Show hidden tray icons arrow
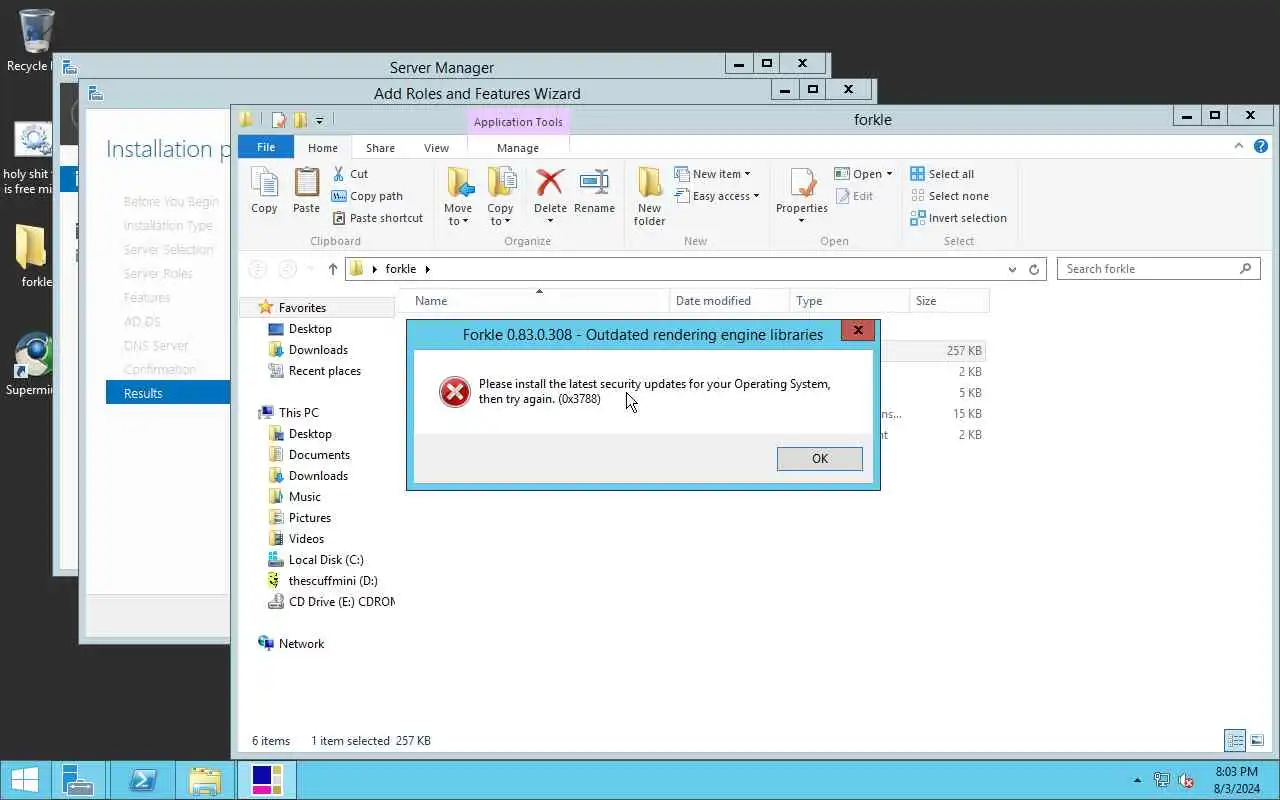Viewport: 1280px width, 800px height. [1137, 780]
